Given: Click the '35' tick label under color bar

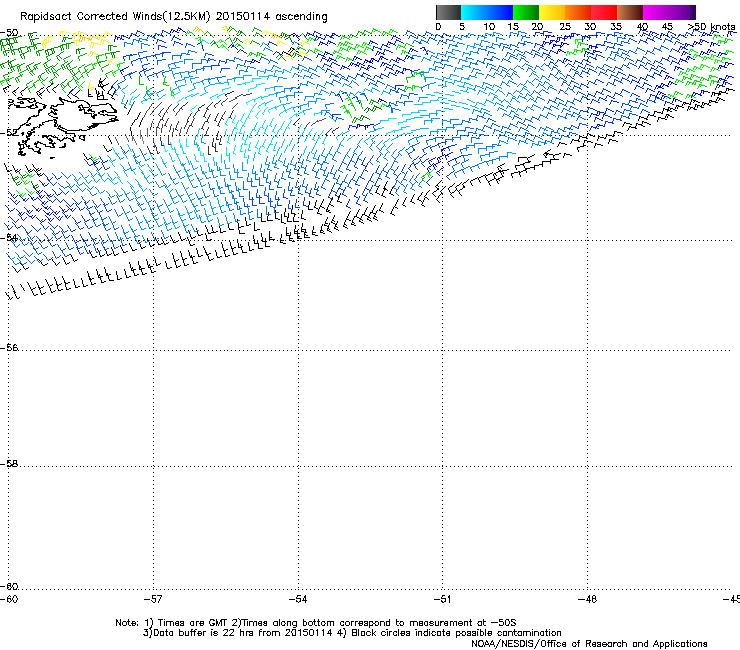Looking at the screenshot, I should pyautogui.click(x=616, y=27).
